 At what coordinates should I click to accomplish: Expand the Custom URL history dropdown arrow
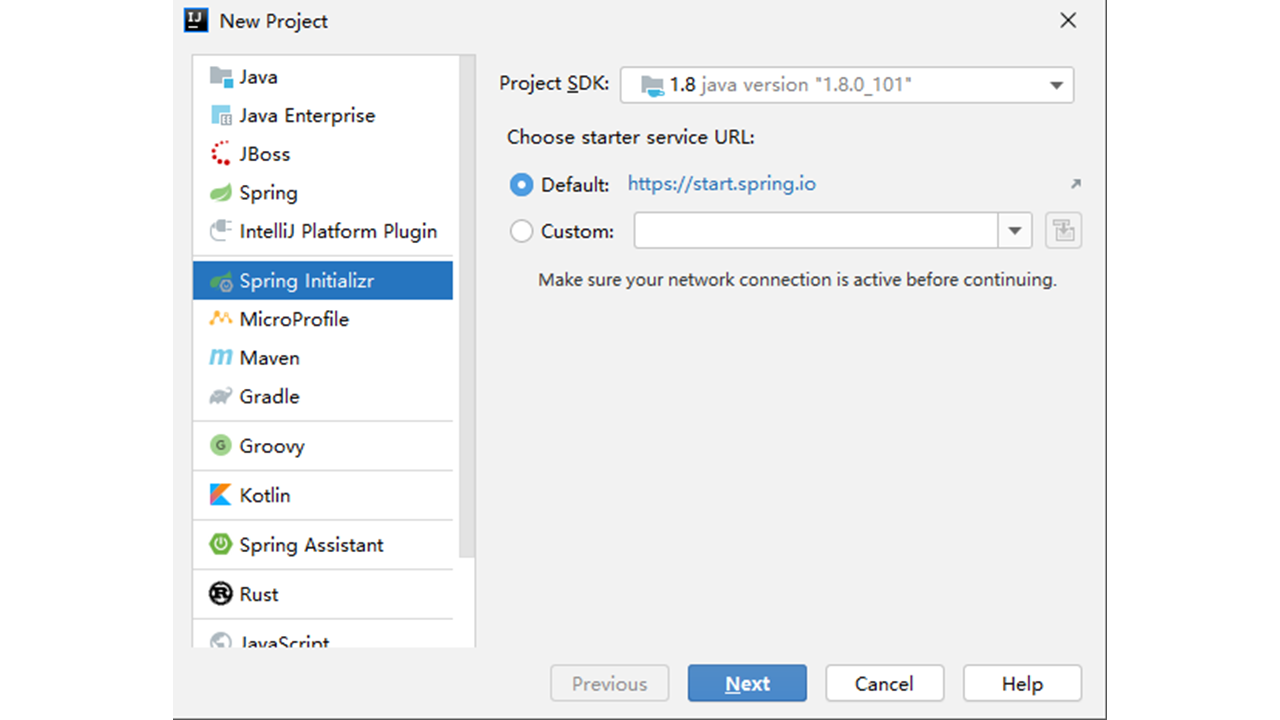[1015, 231]
